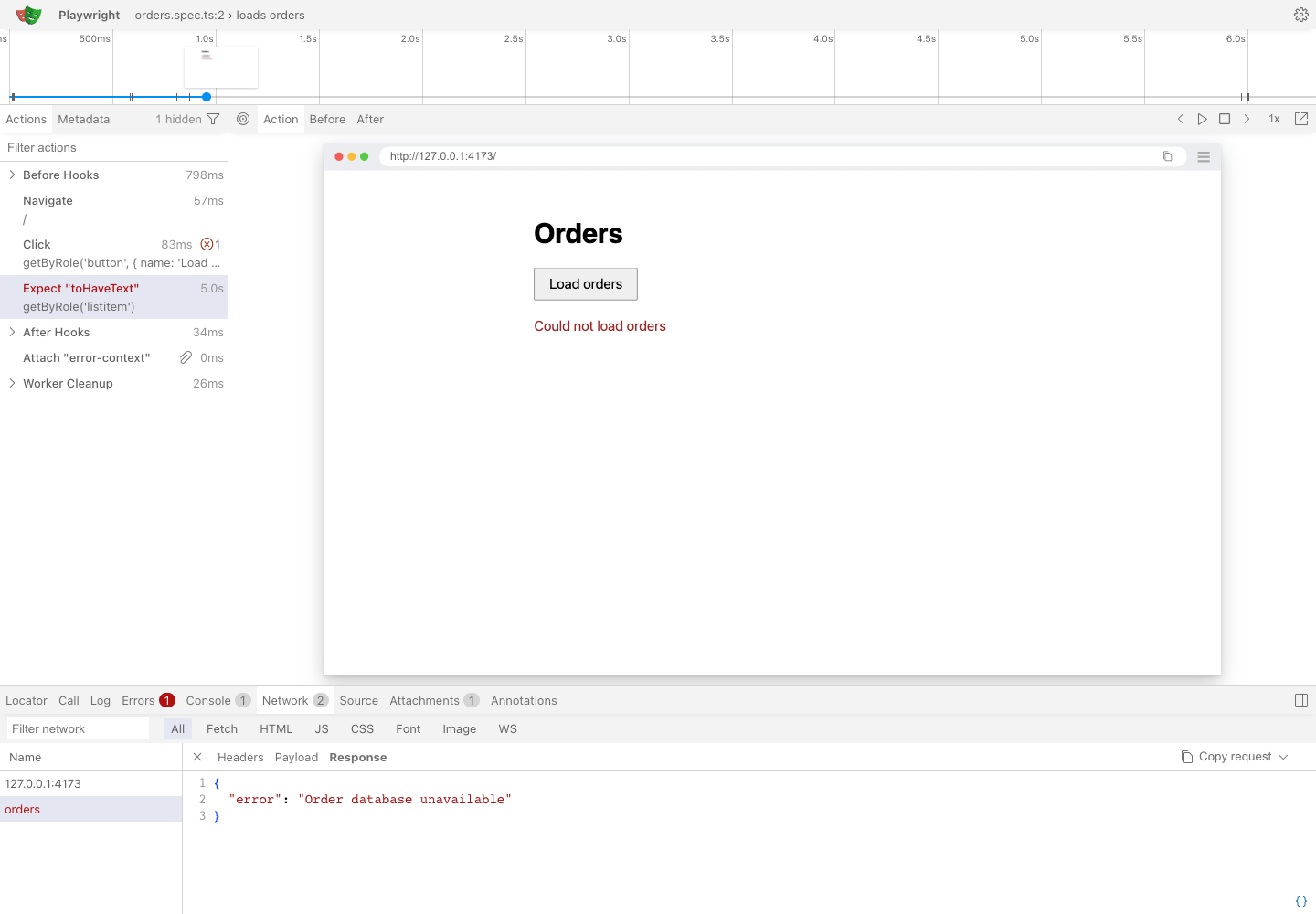Open the Errors tab
This screenshot has height=914, width=1316.
click(148, 700)
